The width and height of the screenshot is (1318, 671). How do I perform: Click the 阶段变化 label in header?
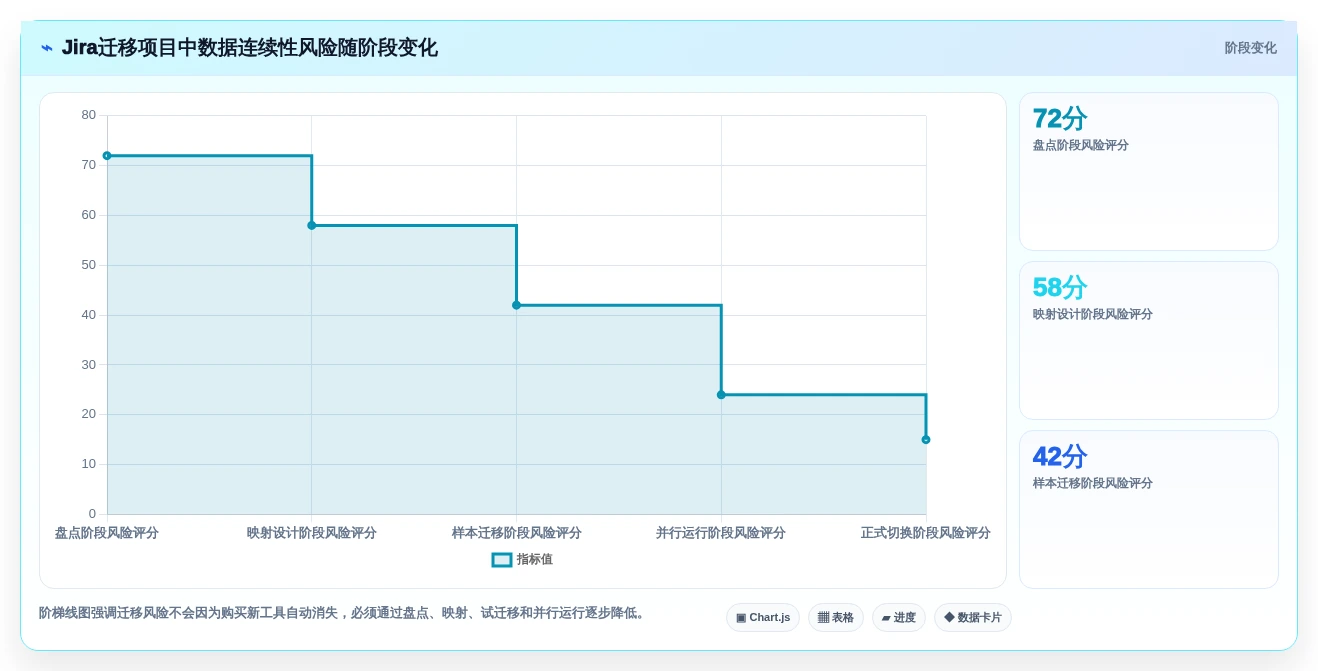(1250, 48)
